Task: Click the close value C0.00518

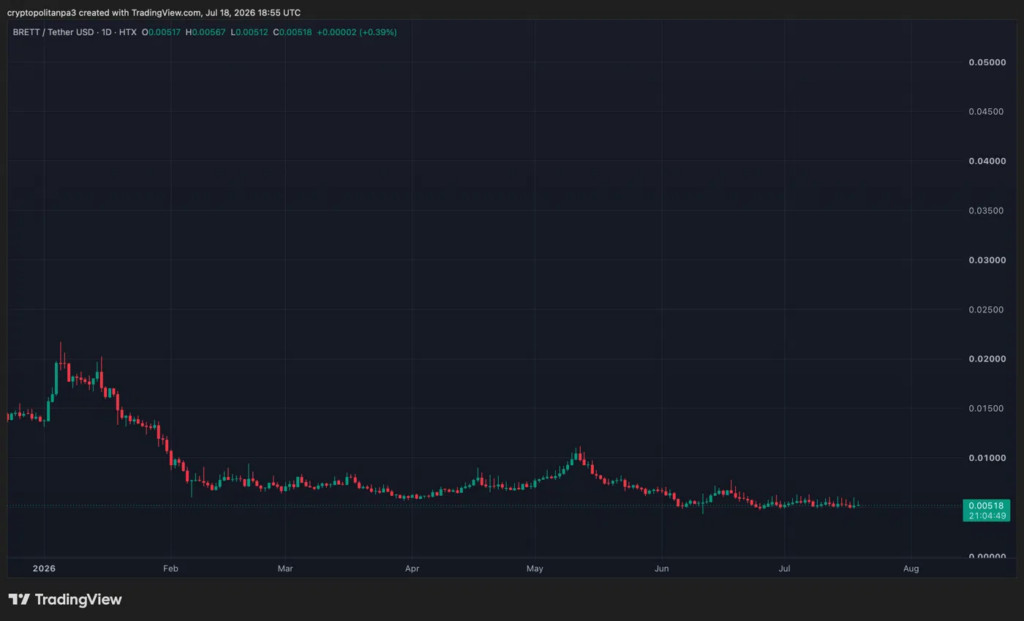Action: click(293, 32)
